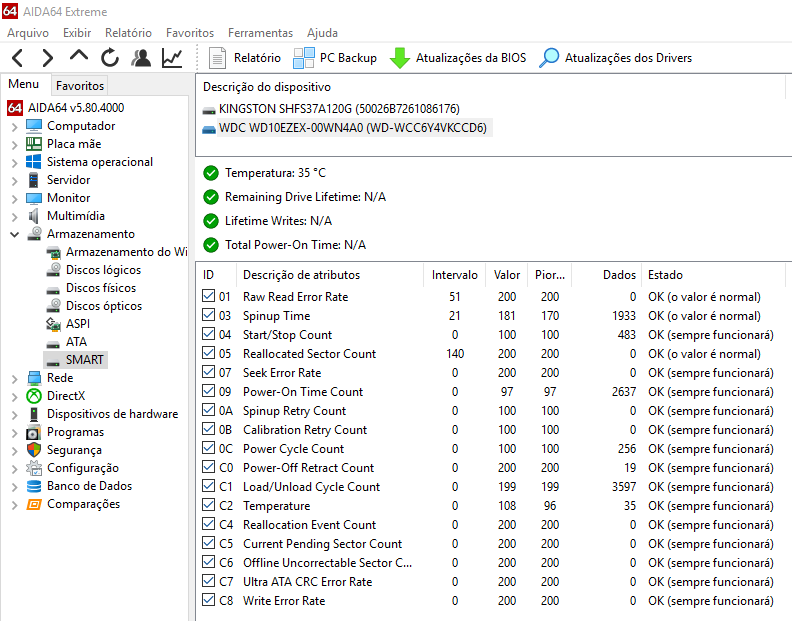
Task: Open the graph chart icon in the toolbar
Action: (x=172, y=58)
